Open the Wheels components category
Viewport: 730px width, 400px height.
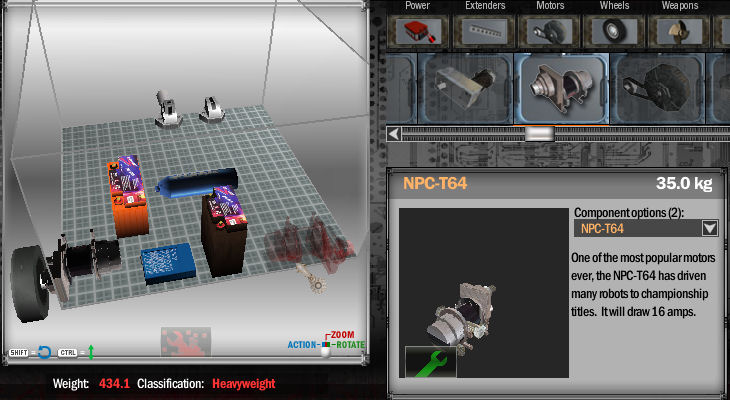(614, 31)
